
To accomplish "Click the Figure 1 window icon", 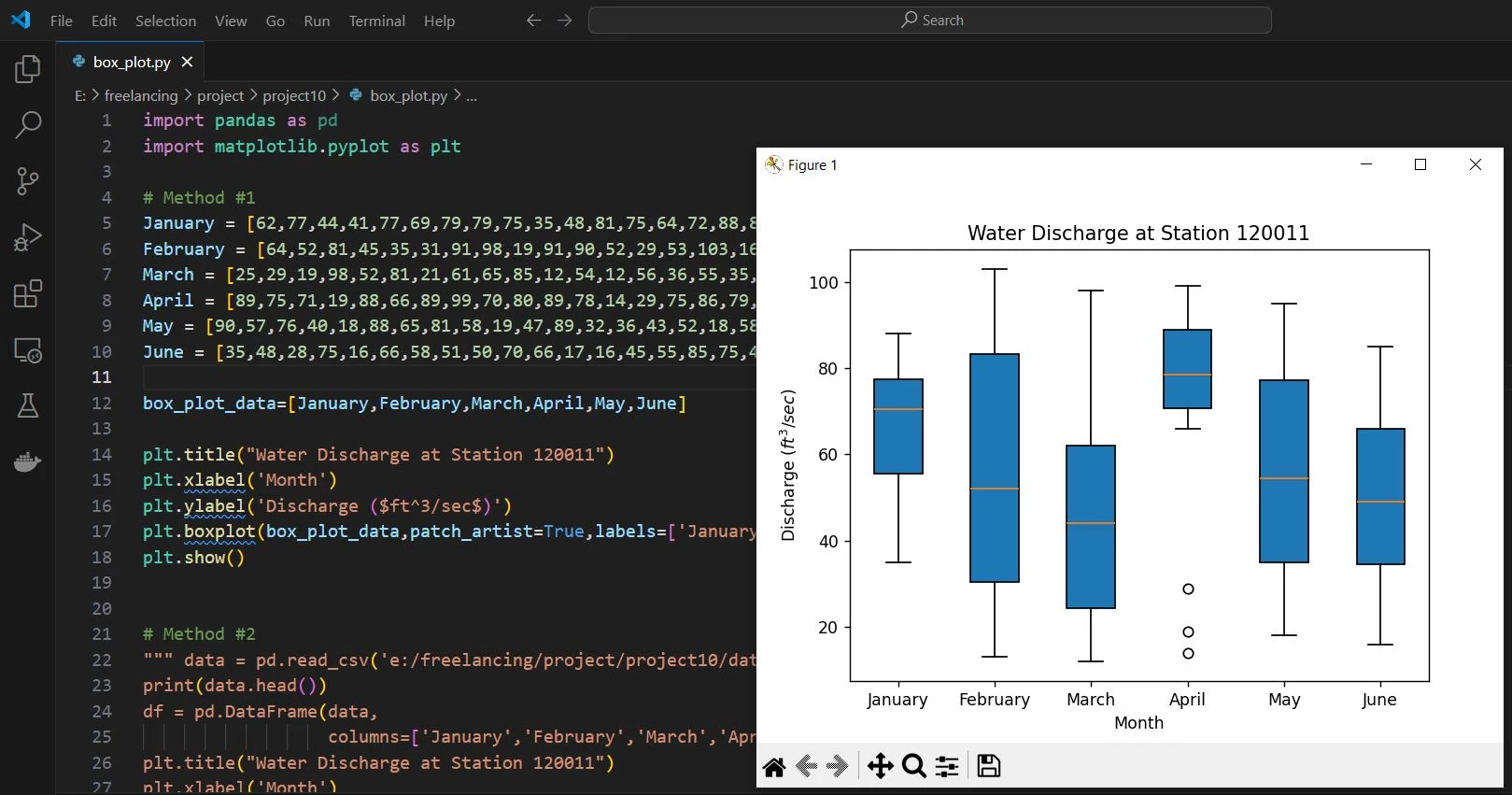I will 773,164.
